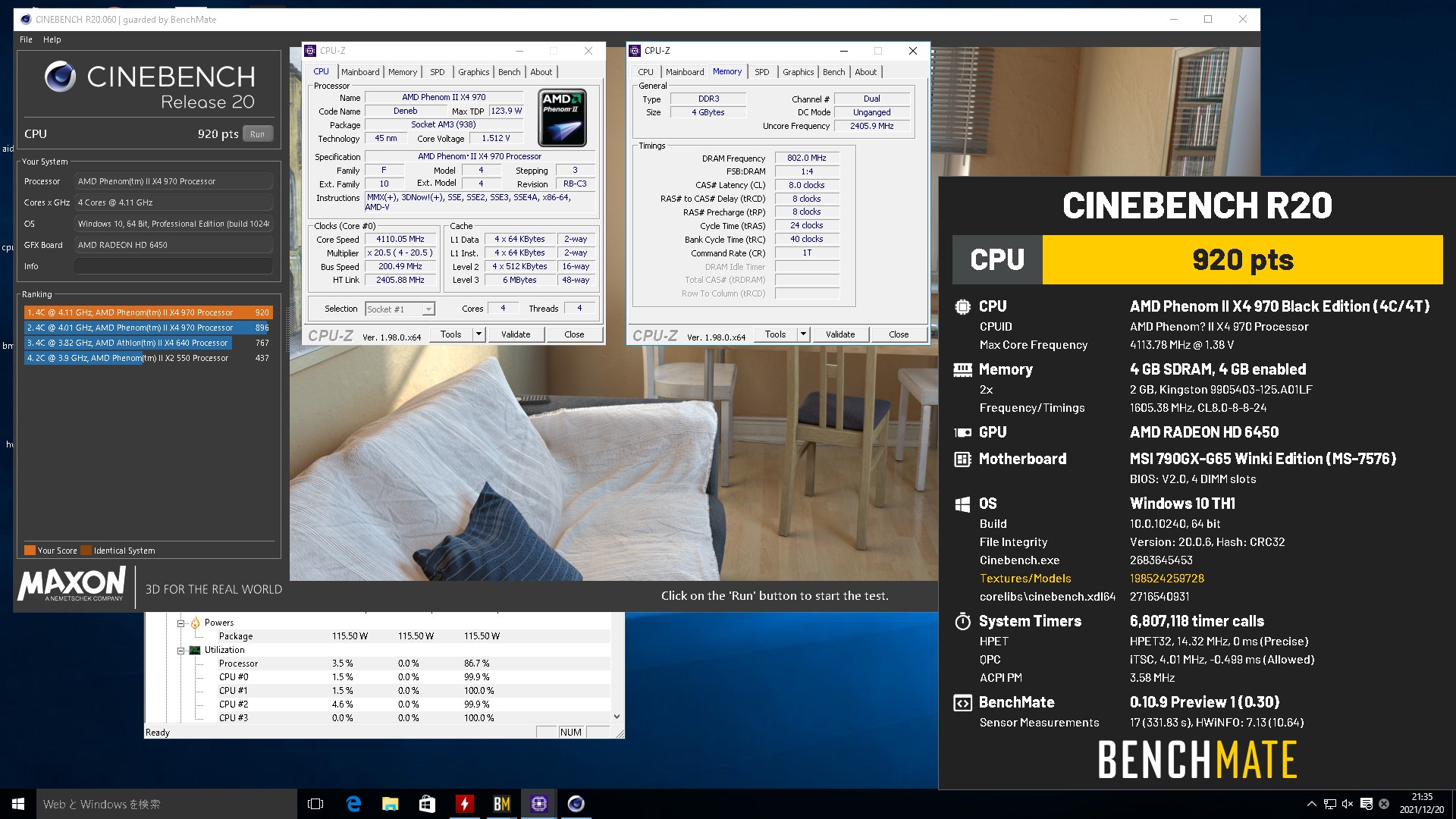Switch to the CPU tab in right CPU-Z window
Screen dimensions: 1456x819
645,72
